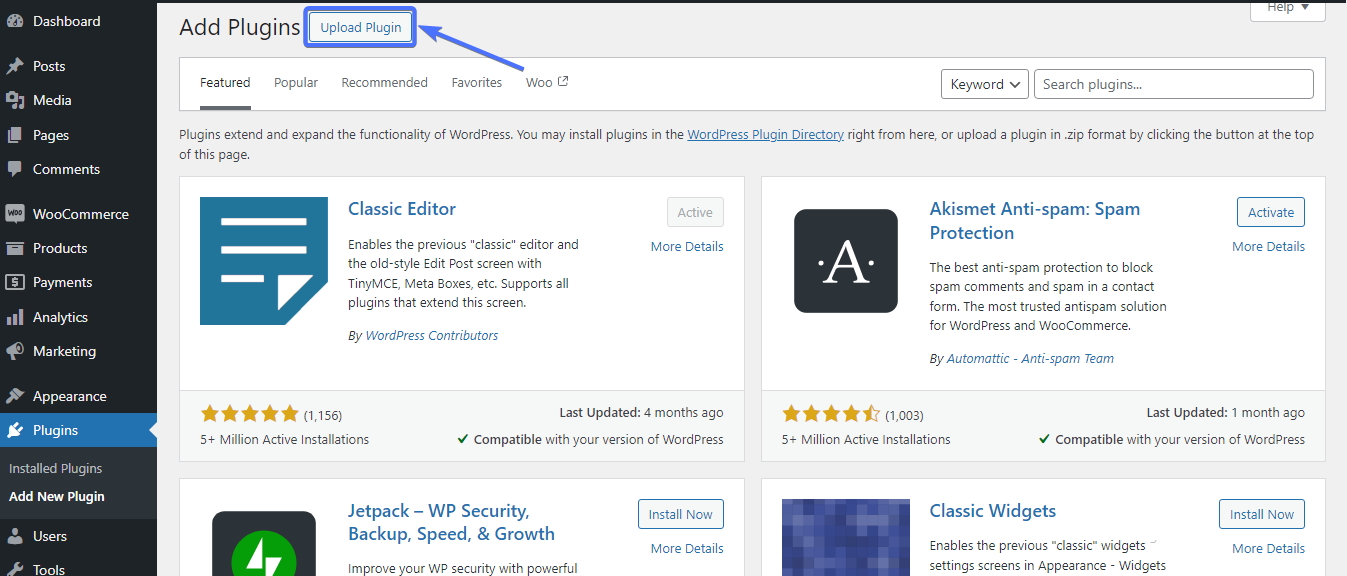This screenshot has width=1347, height=576.
Task: Click the Classic Editor star rating
Action: [x=250, y=414]
